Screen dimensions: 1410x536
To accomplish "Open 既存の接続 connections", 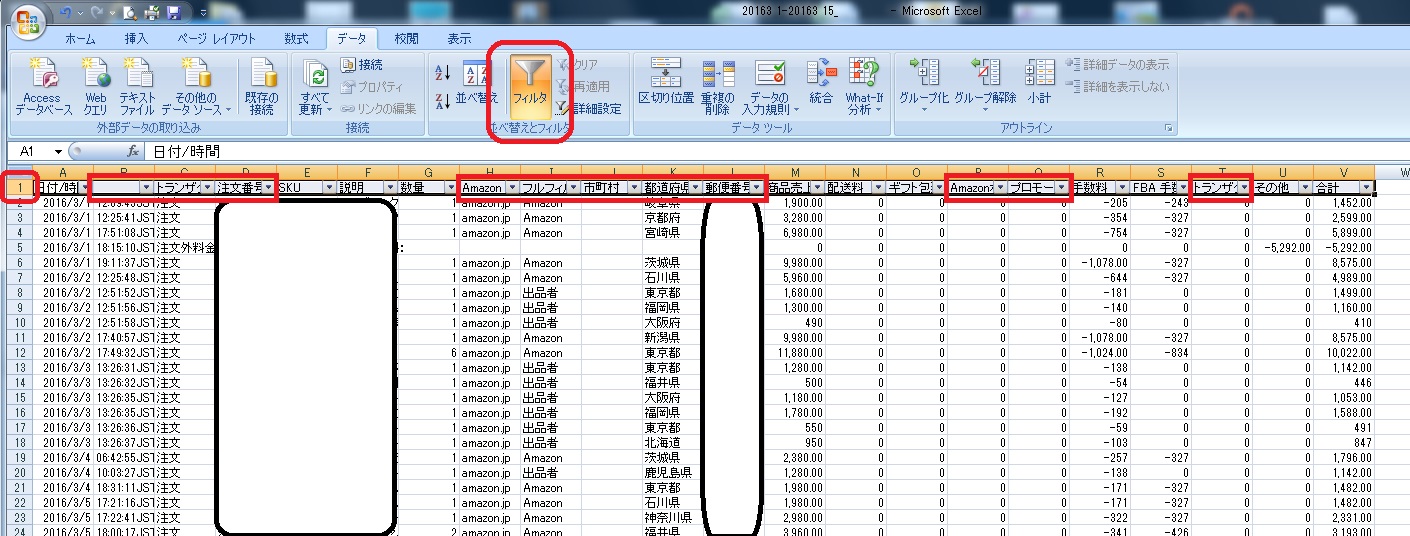I will pyautogui.click(x=262, y=88).
